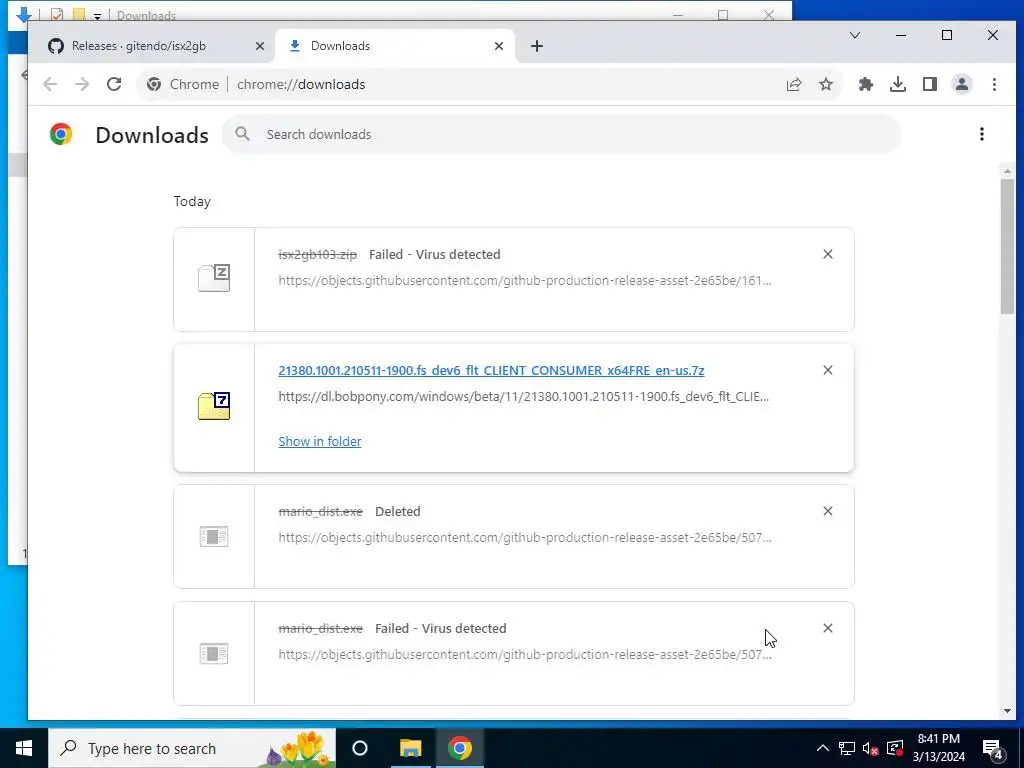Click the Today date heading
The height and width of the screenshot is (768, 1024).
point(192,201)
